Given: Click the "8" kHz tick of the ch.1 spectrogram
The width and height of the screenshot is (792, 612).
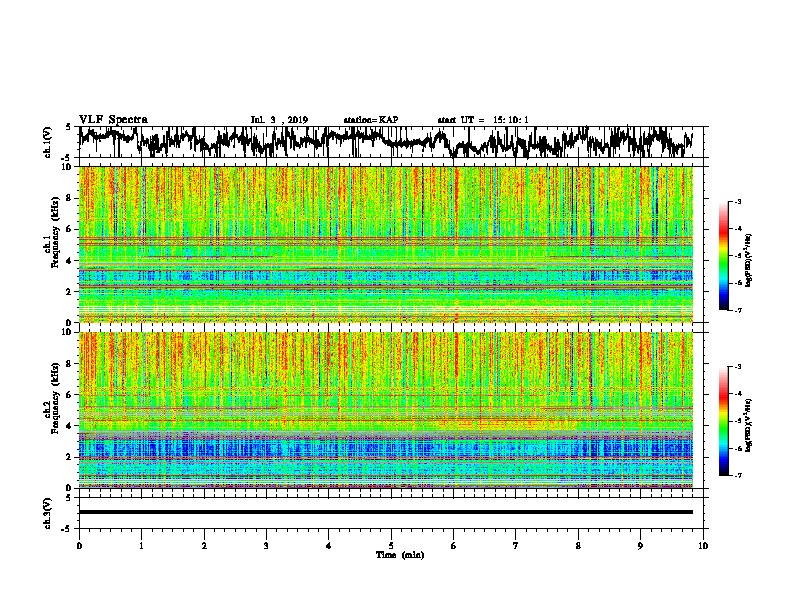Looking at the screenshot, I should click(69, 198).
